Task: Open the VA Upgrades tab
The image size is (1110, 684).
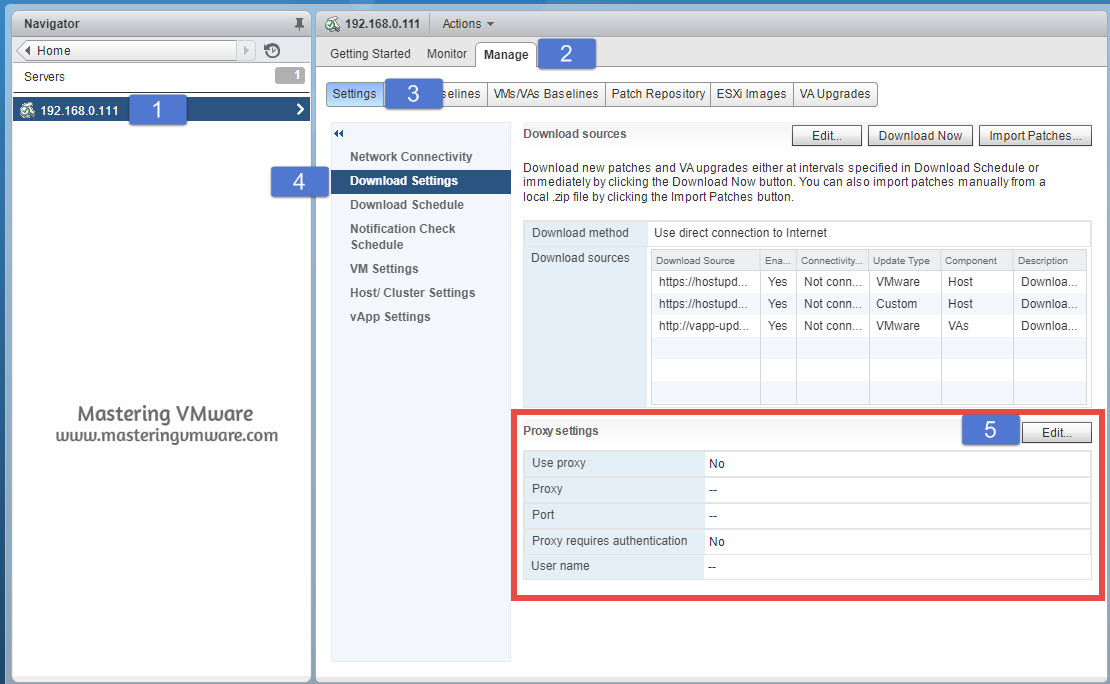Action: tap(835, 93)
